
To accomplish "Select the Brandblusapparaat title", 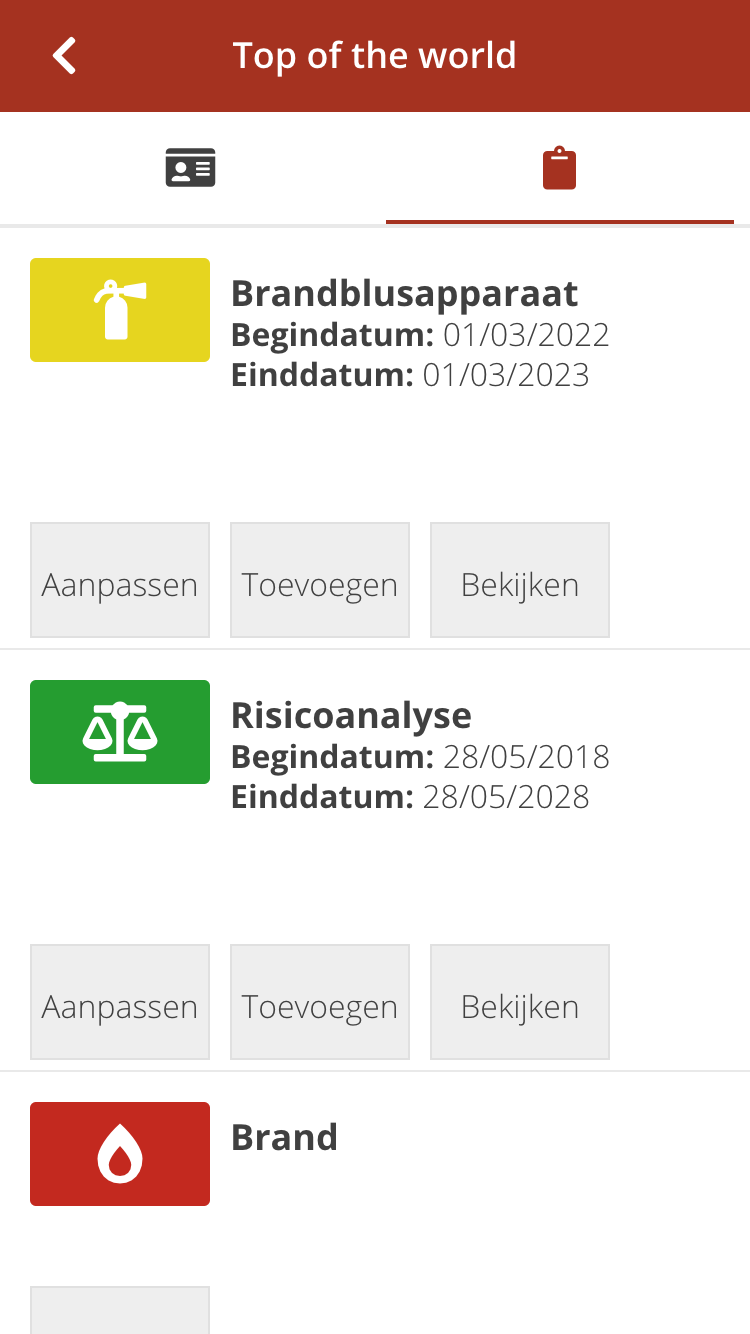I will coord(404,294).
